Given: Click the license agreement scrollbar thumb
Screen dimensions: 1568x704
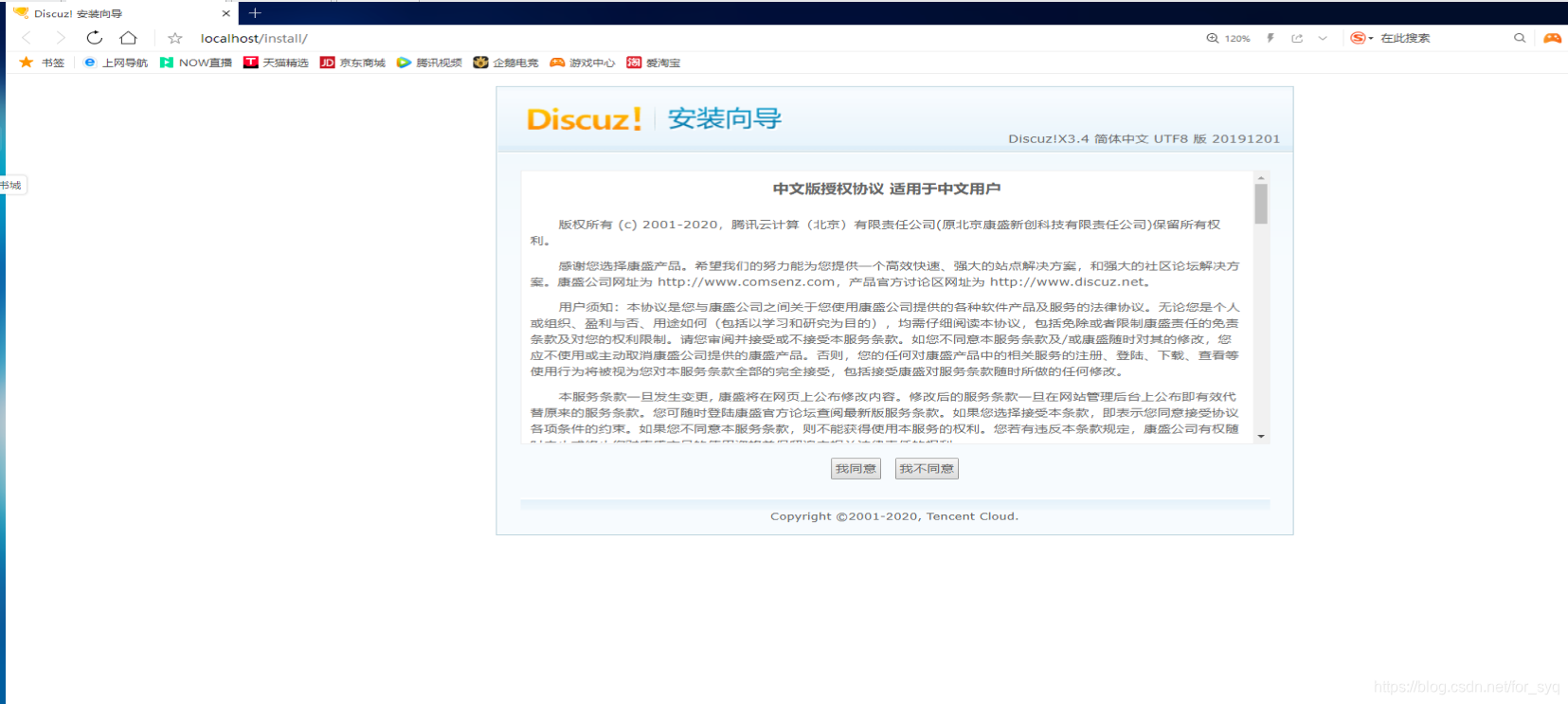Looking at the screenshot, I should (1261, 204).
